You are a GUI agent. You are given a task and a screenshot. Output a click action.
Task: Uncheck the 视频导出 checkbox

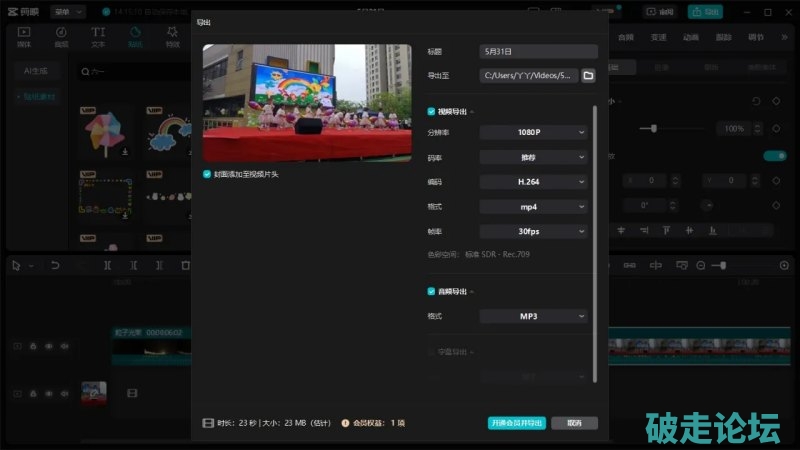[431, 111]
